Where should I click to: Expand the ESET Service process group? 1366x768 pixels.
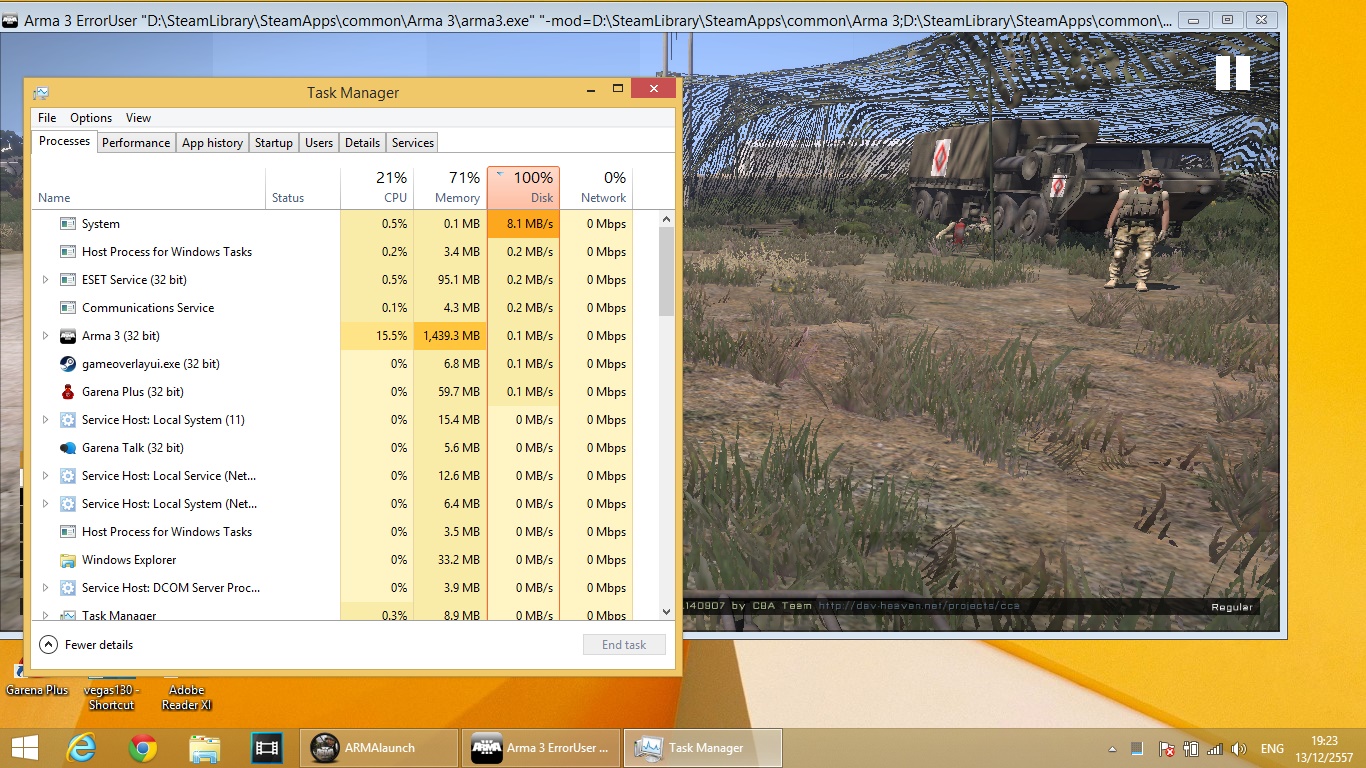point(45,280)
